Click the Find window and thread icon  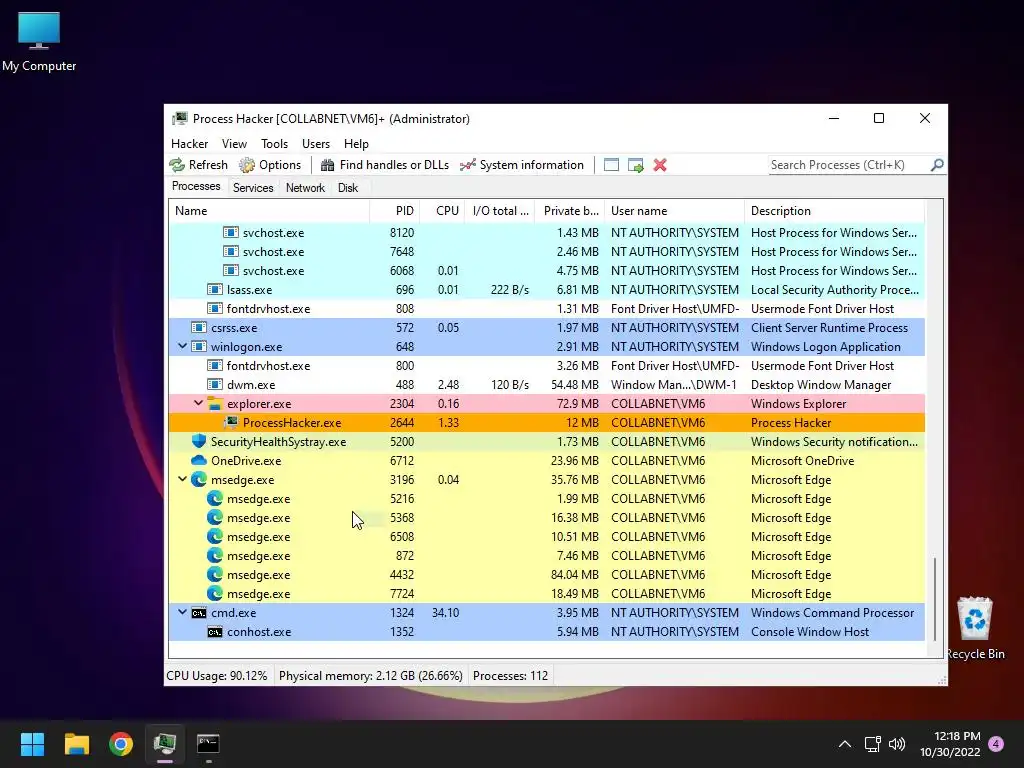(635, 165)
